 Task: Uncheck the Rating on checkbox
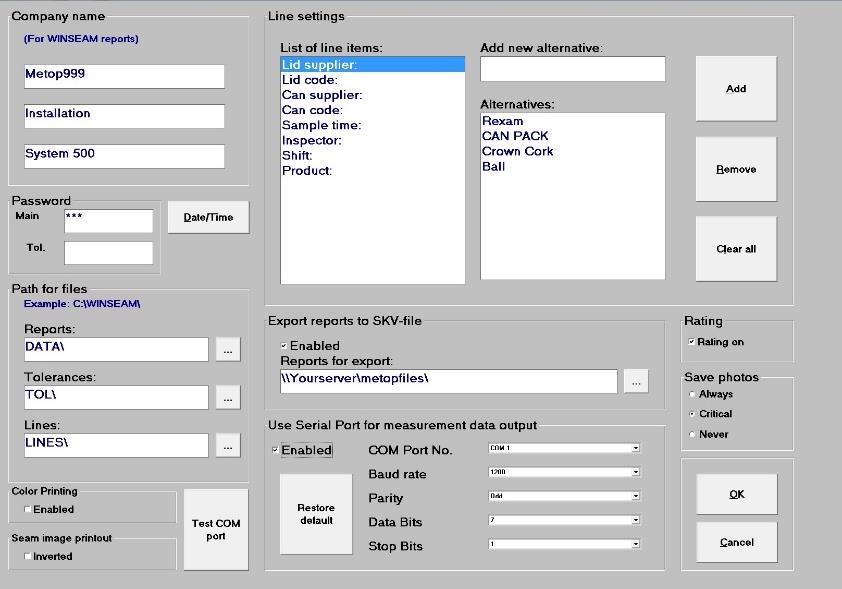click(x=691, y=342)
